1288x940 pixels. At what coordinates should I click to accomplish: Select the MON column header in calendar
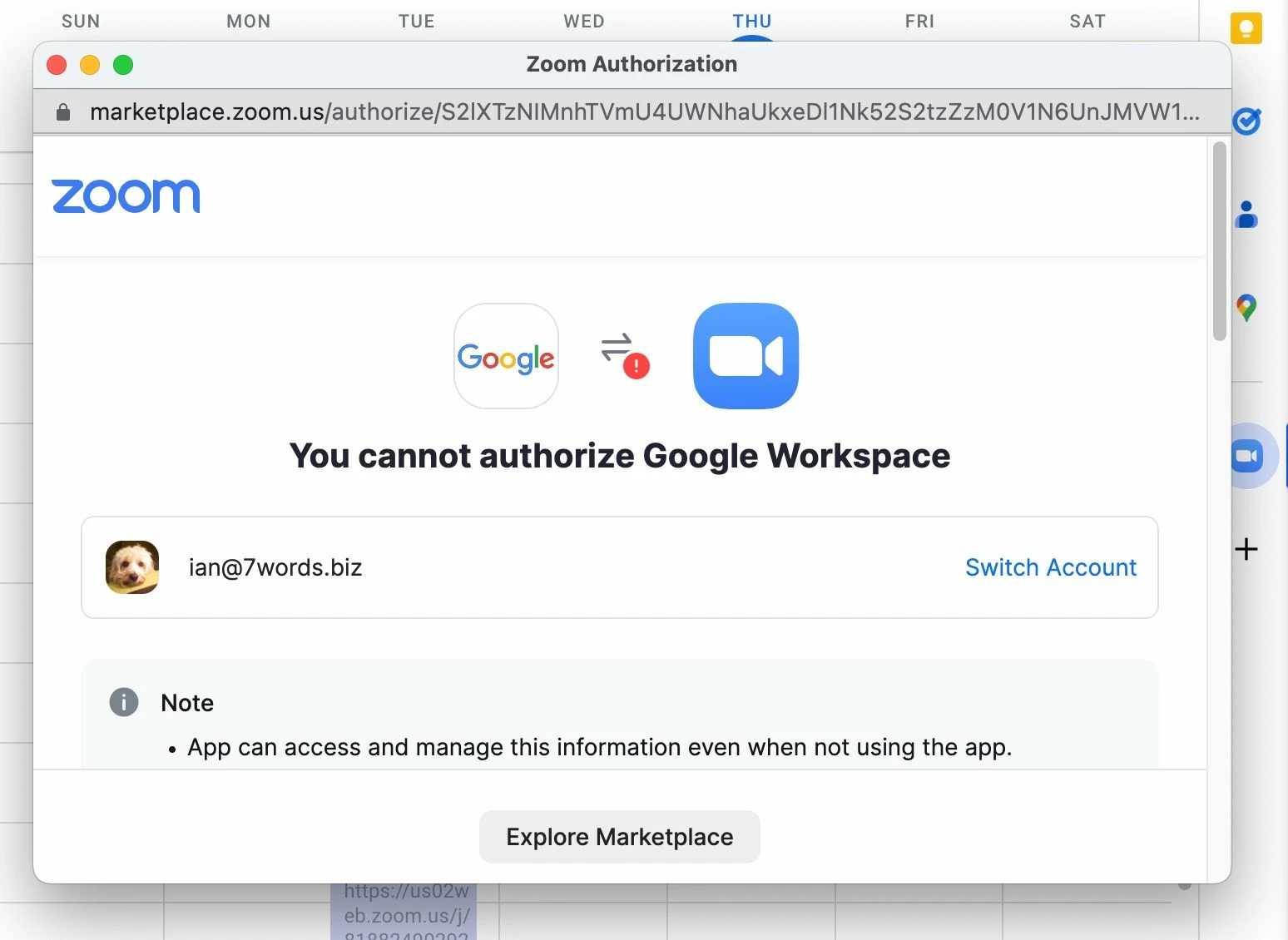click(249, 22)
